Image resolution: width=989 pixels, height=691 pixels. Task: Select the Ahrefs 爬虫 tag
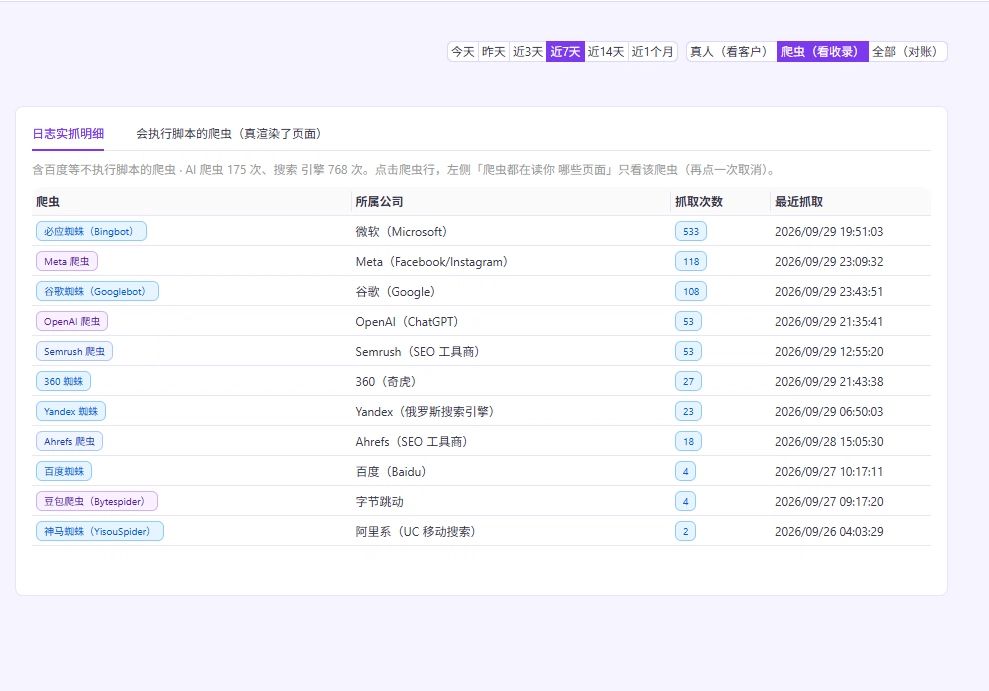[x=69, y=441]
